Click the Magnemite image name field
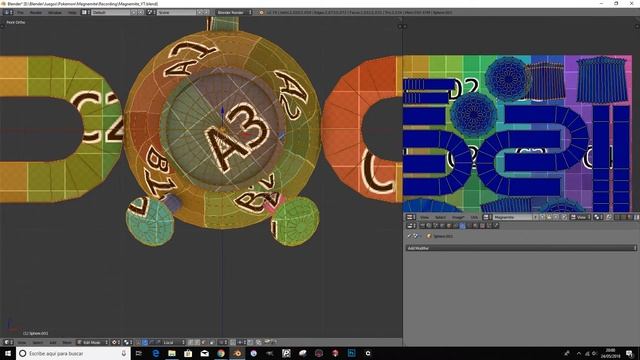The image size is (640, 360). pos(513,217)
